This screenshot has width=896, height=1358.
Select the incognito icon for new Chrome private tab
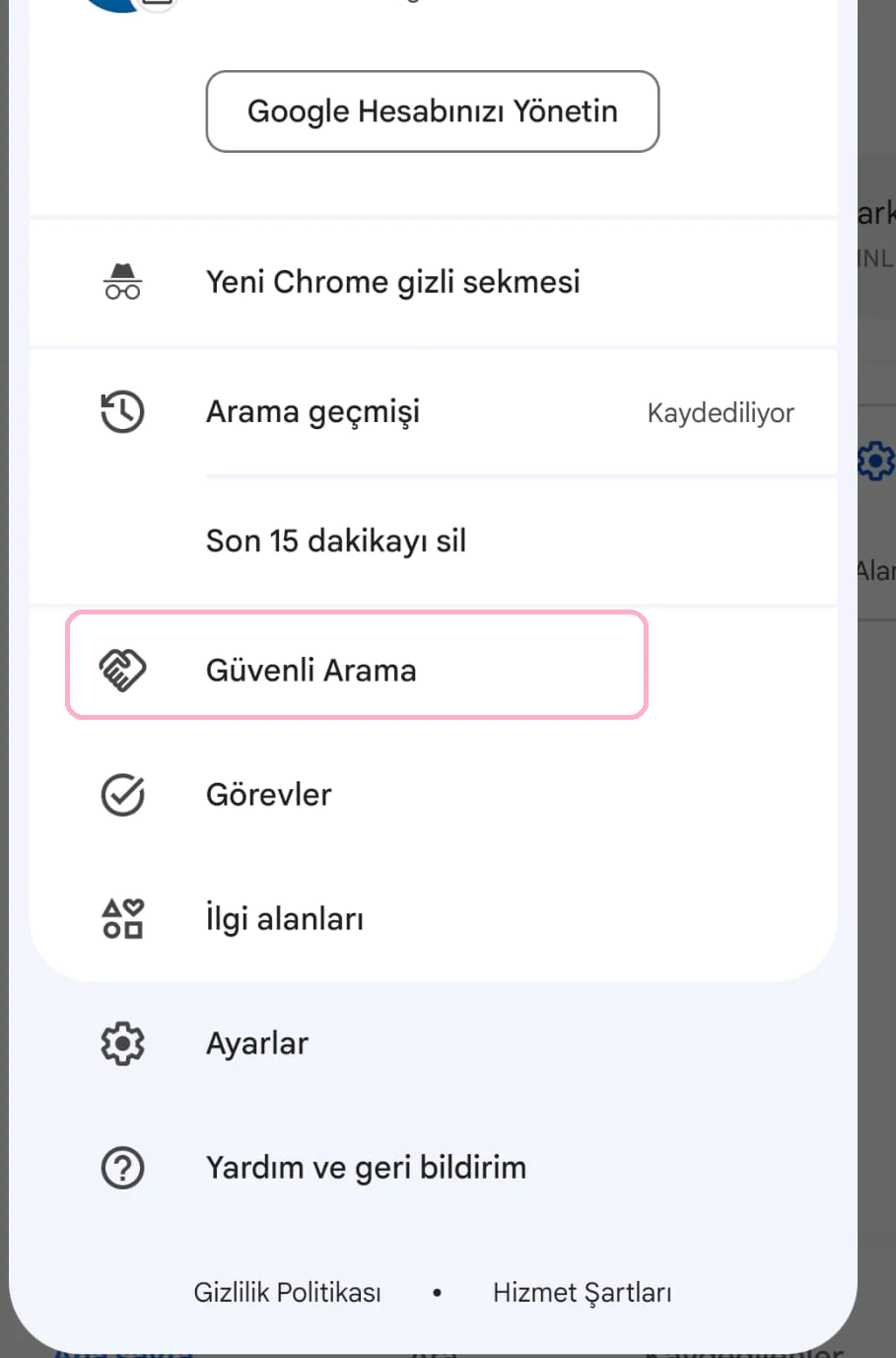122,281
